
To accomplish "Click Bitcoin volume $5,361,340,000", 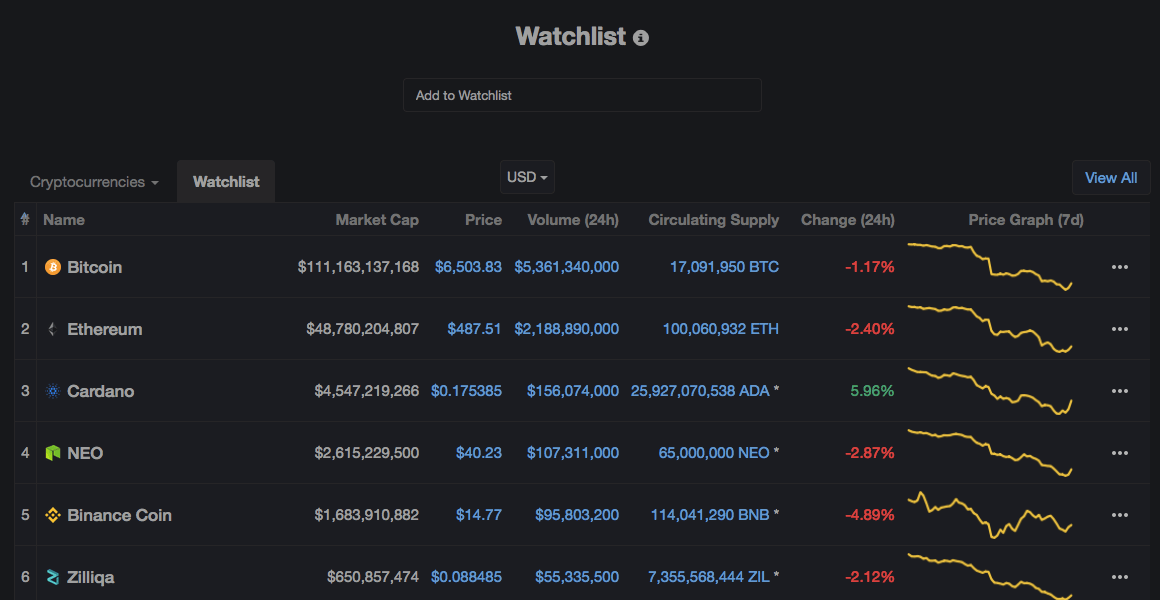I will (x=567, y=267).
